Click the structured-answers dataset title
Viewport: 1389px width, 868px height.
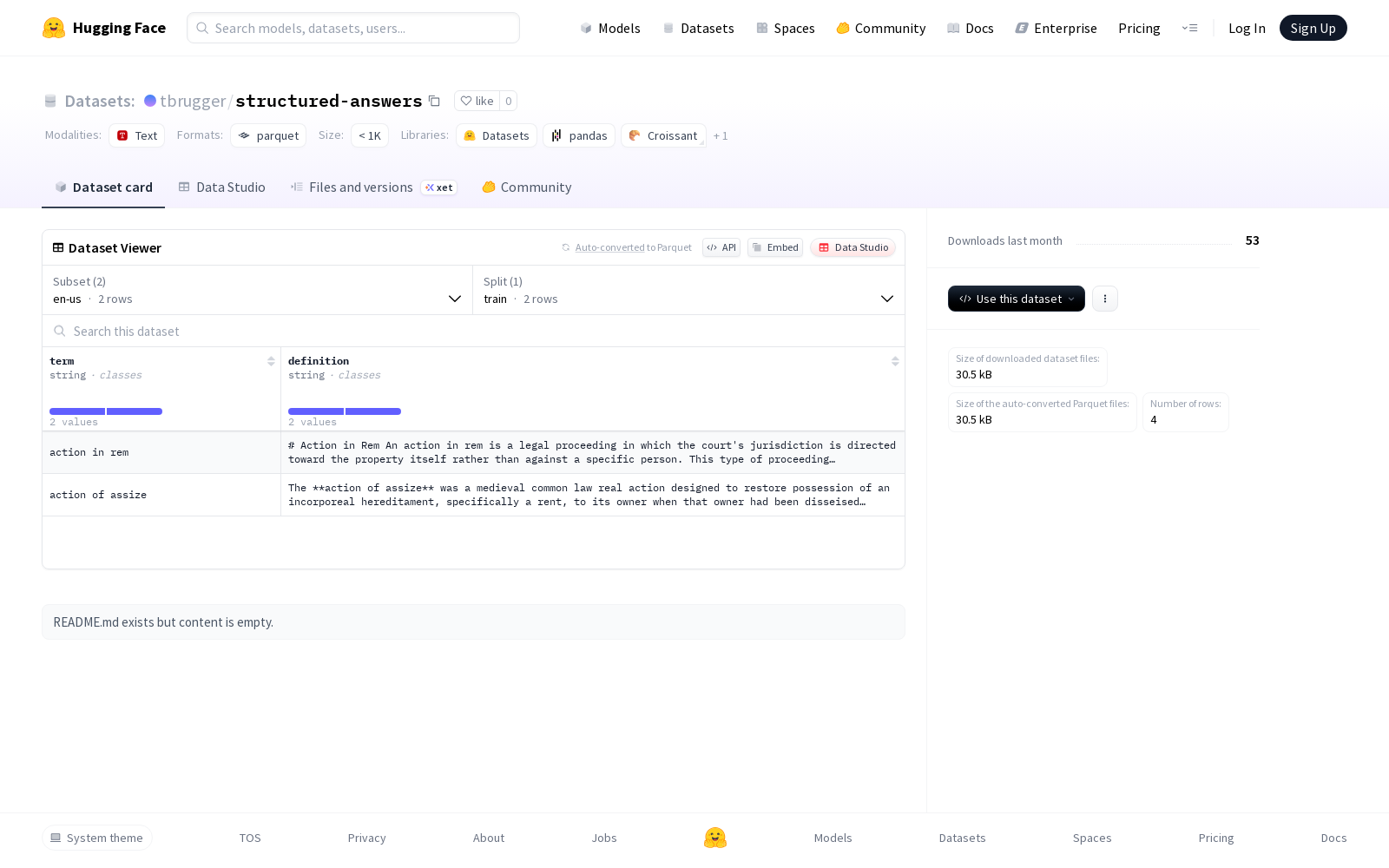click(329, 101)
